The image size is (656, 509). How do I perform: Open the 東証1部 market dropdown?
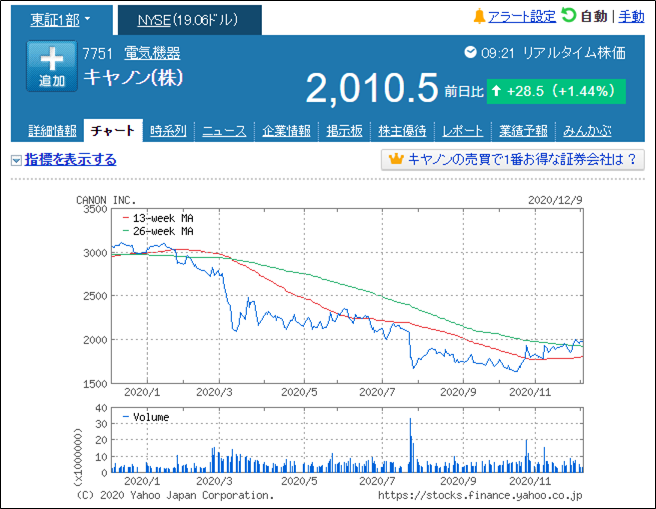(60, 20)
